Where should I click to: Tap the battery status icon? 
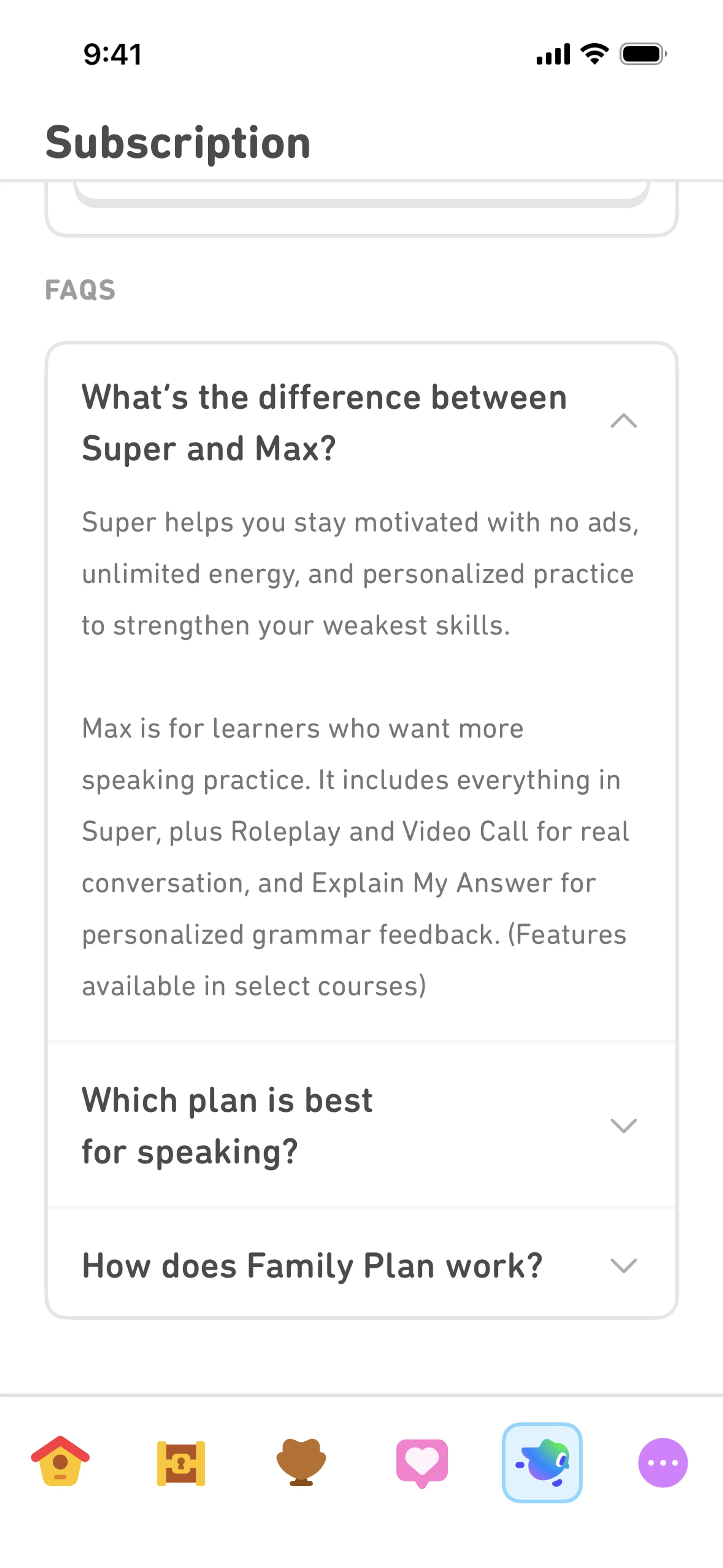[x=643, y=54]
